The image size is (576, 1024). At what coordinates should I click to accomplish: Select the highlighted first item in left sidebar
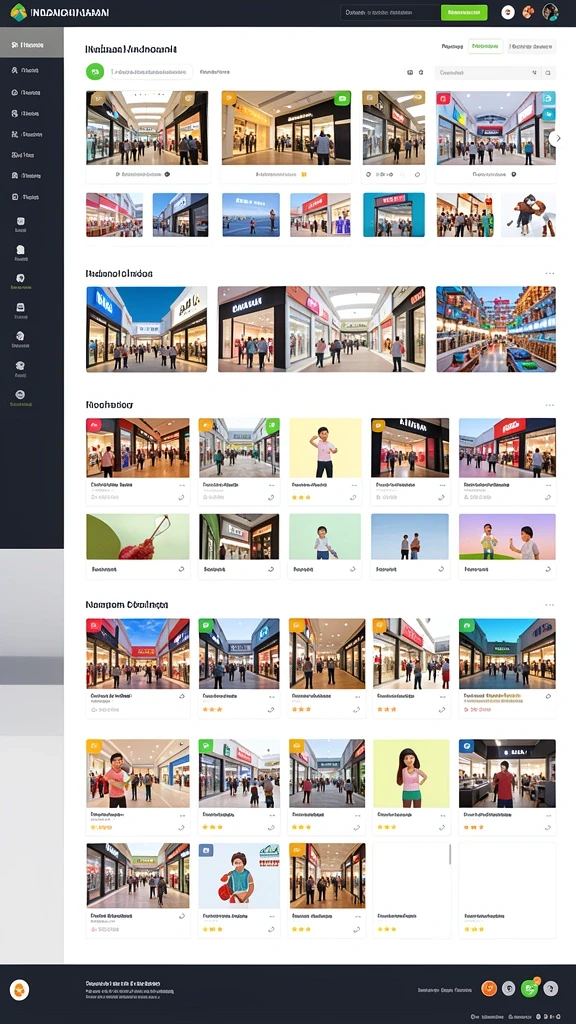pyautogui.click(x=32, y=45)
